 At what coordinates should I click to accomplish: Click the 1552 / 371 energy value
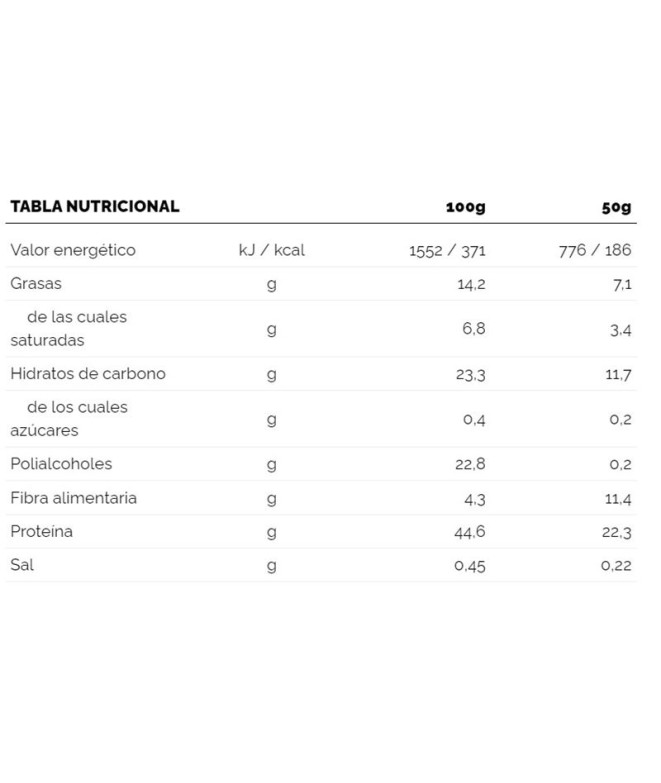(447, 251)
